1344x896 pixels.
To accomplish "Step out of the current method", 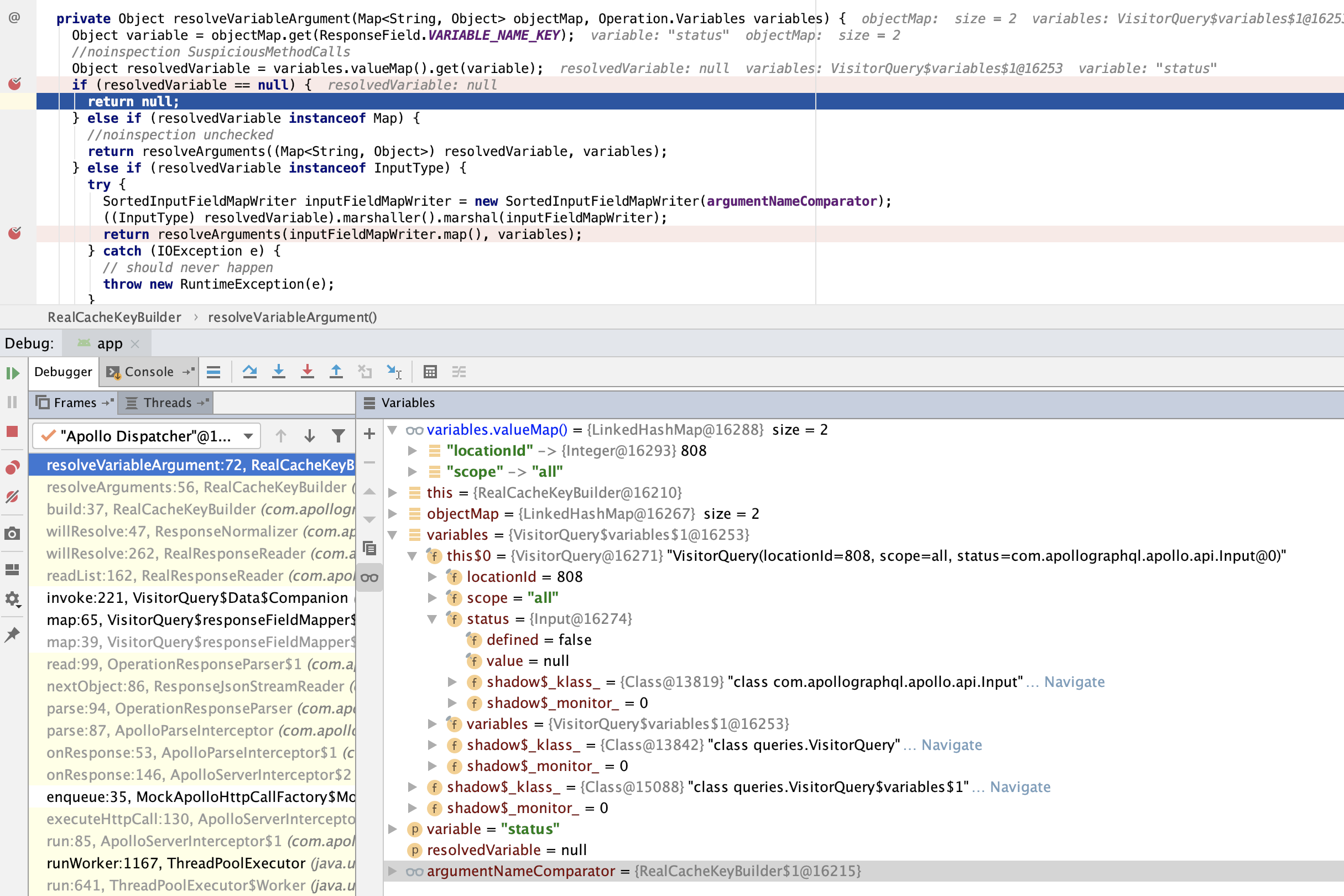I will coord(336,372).
